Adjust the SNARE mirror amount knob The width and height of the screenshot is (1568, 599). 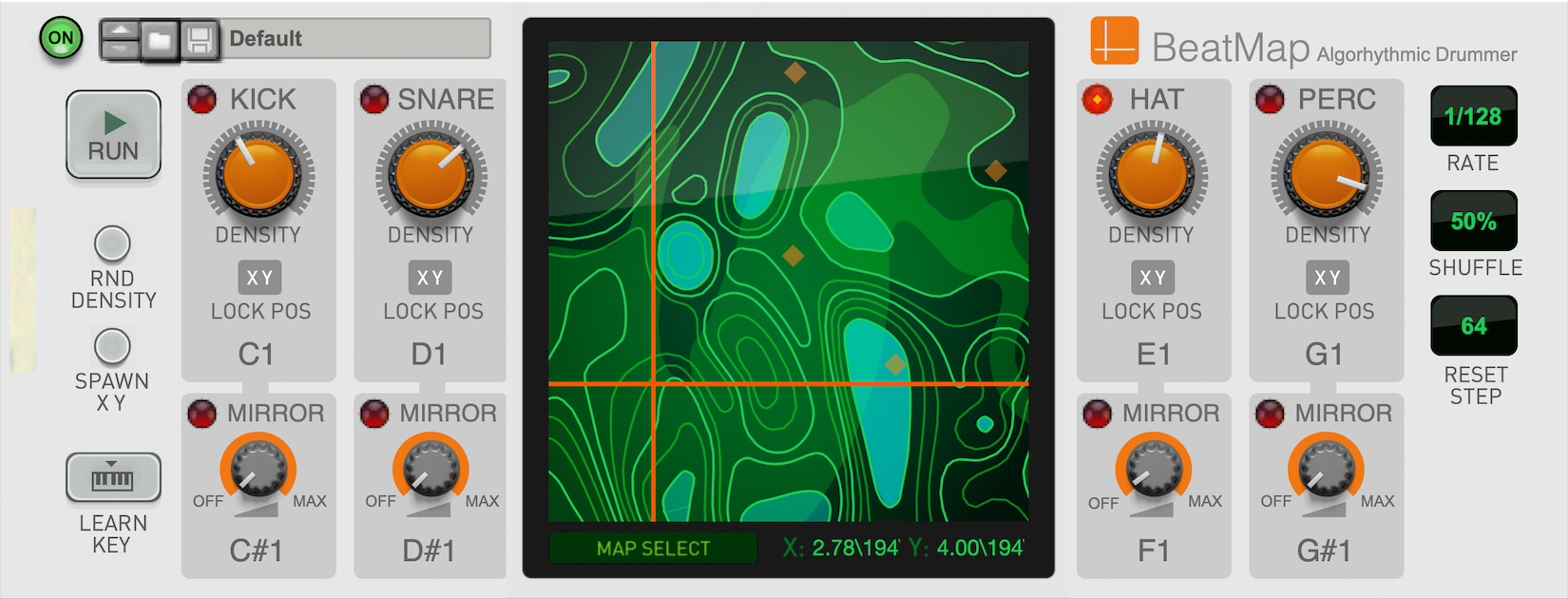[x=431, y=468]
